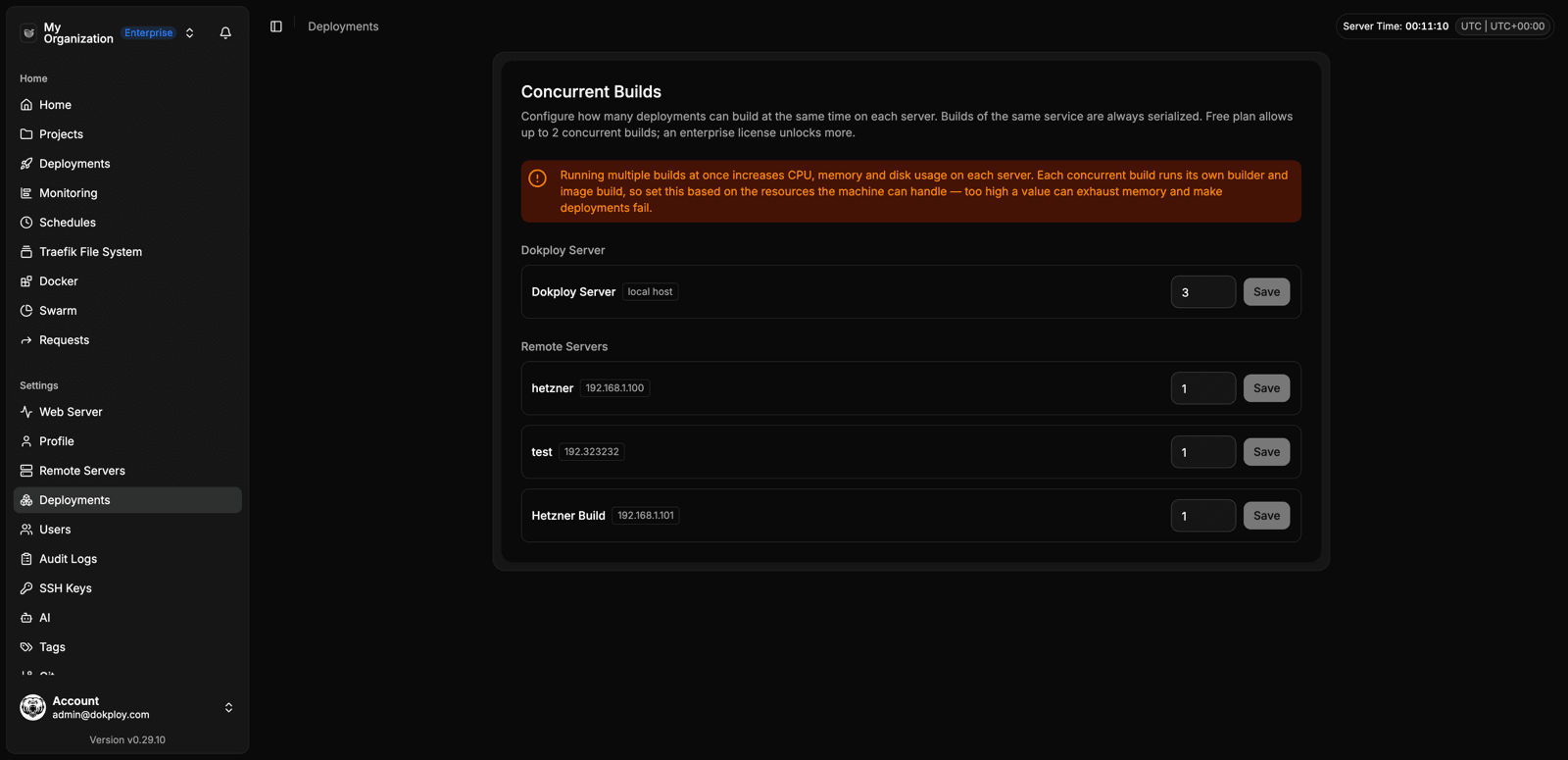
Task: Open SSH Keys settings
Action: point(127,588)
